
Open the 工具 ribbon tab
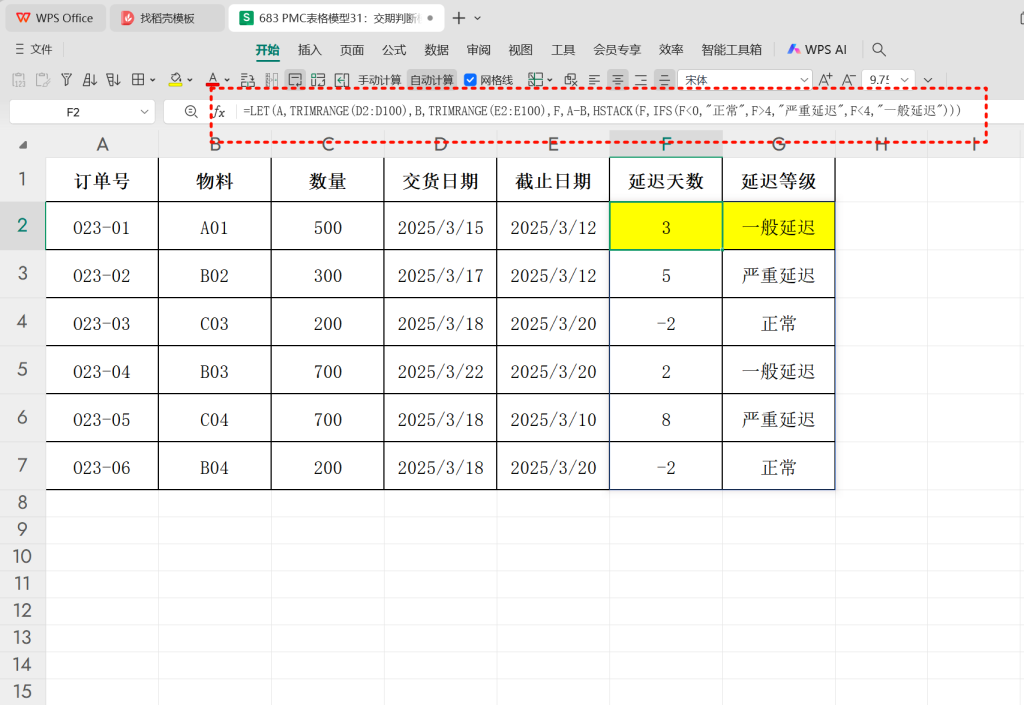563,50
